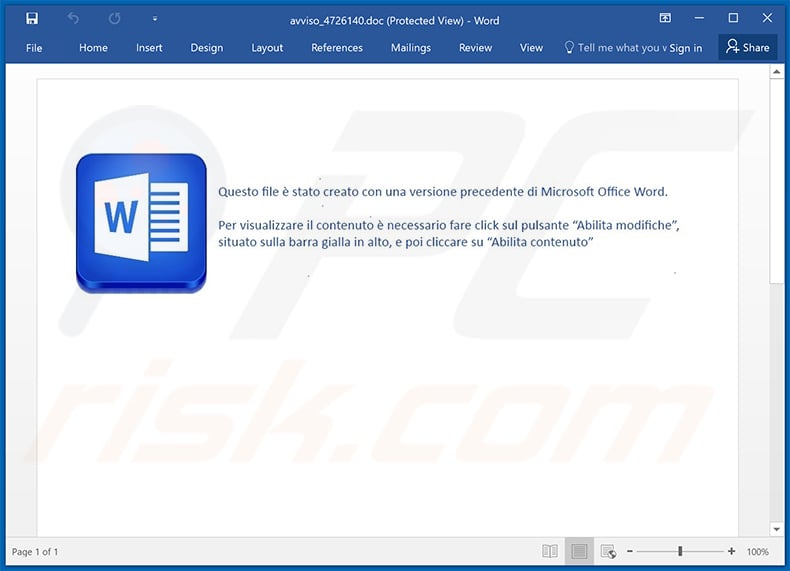Open the Insert ribbon tab
790x571 pixels.
click(x=149, y=48)
